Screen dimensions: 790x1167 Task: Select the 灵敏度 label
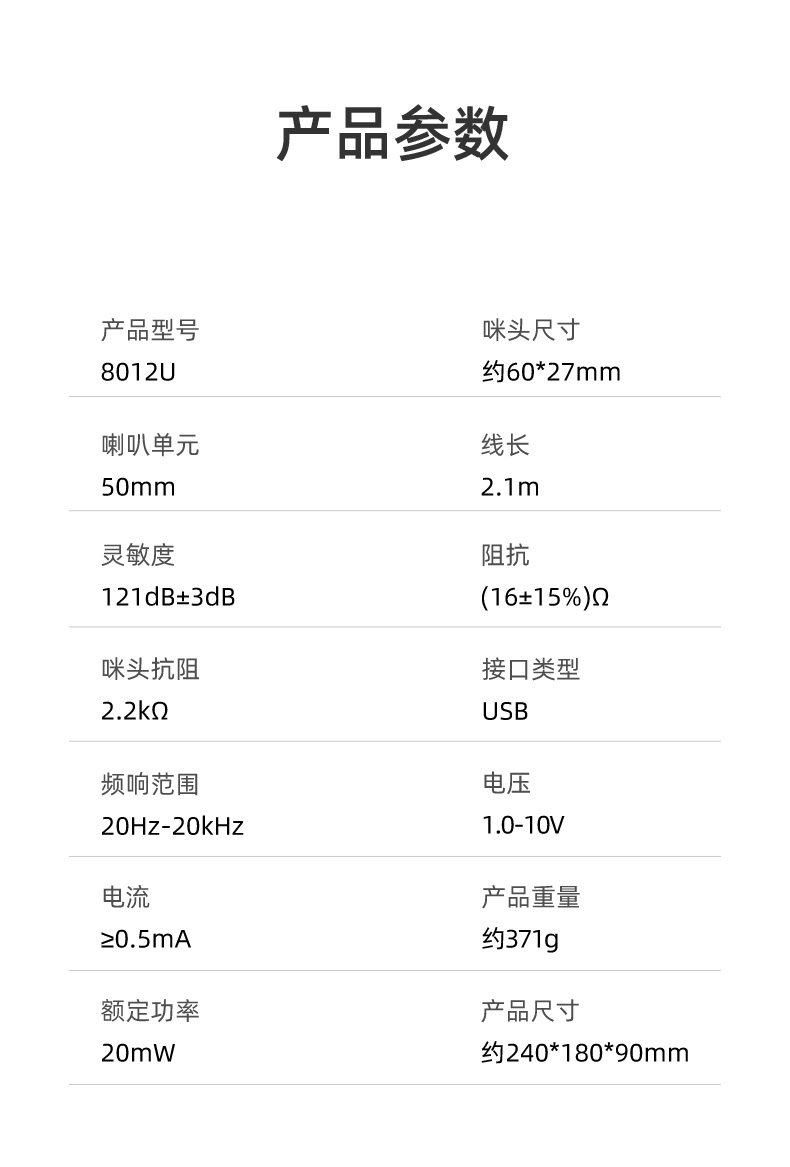pos(138,556)
